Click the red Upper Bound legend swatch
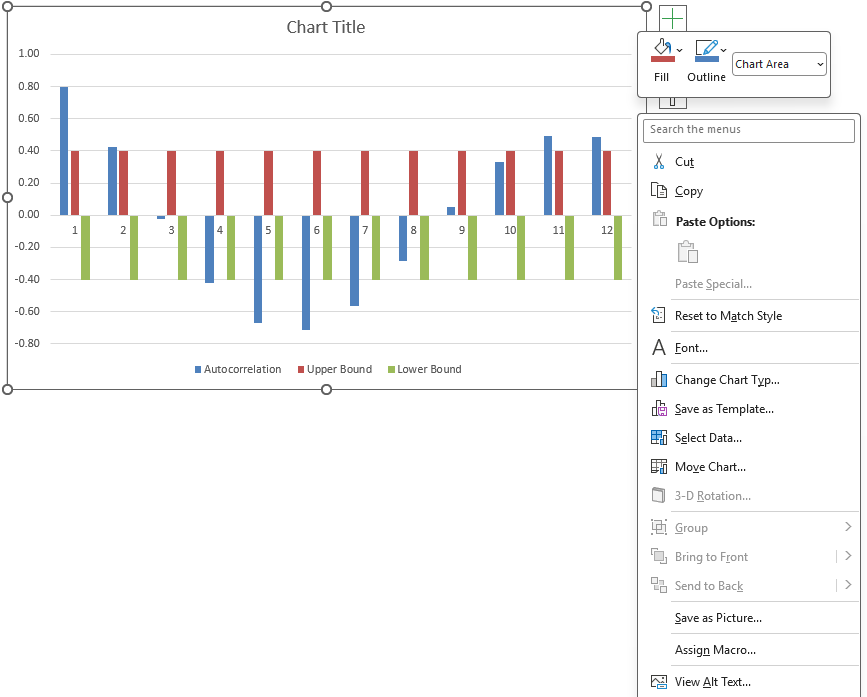Image resolution: width=867 pixels, height=697 pixels. 301,370
